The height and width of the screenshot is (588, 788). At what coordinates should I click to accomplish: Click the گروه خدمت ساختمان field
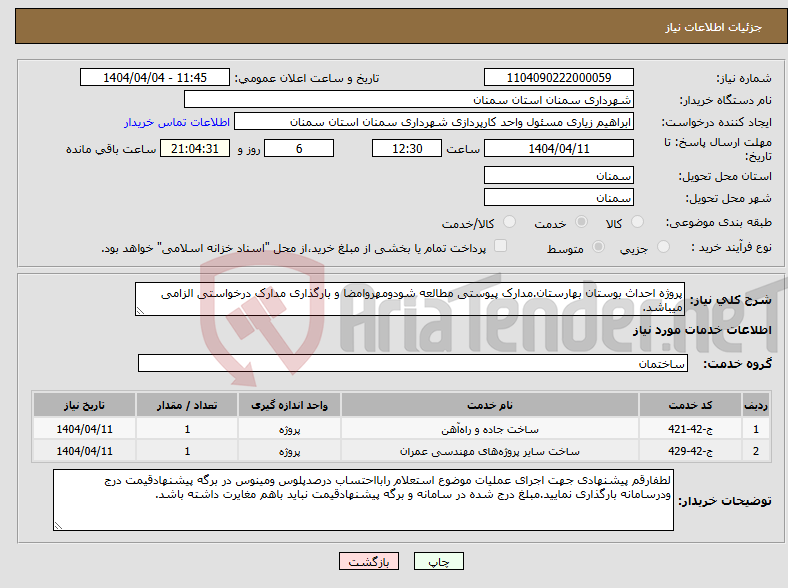tap(413, 363)
